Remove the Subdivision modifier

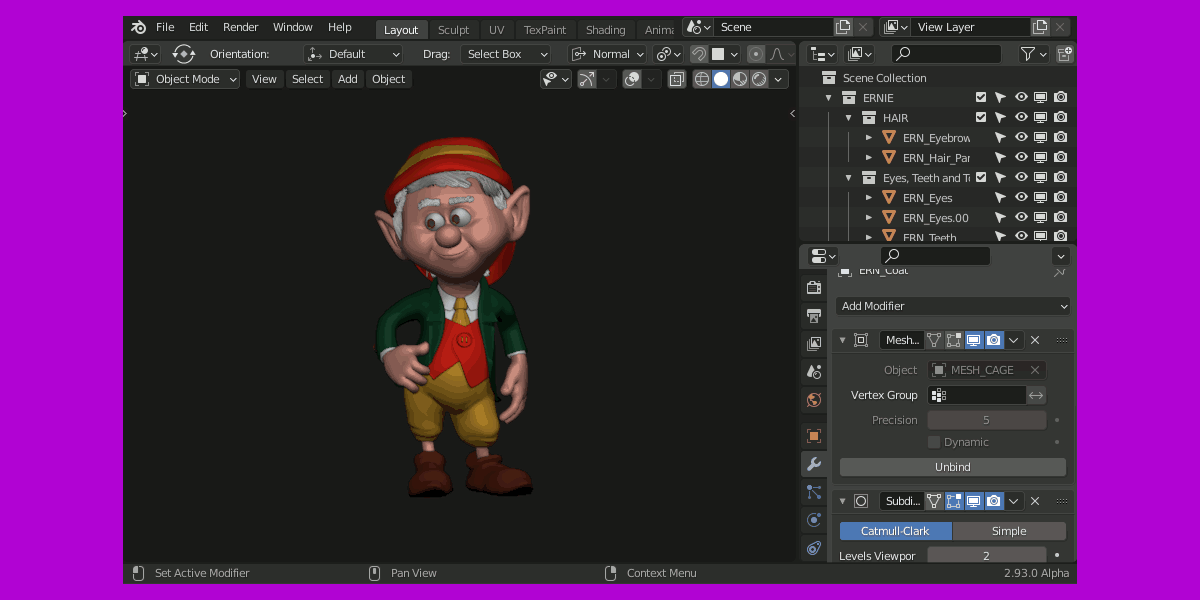coord(1035,501)
